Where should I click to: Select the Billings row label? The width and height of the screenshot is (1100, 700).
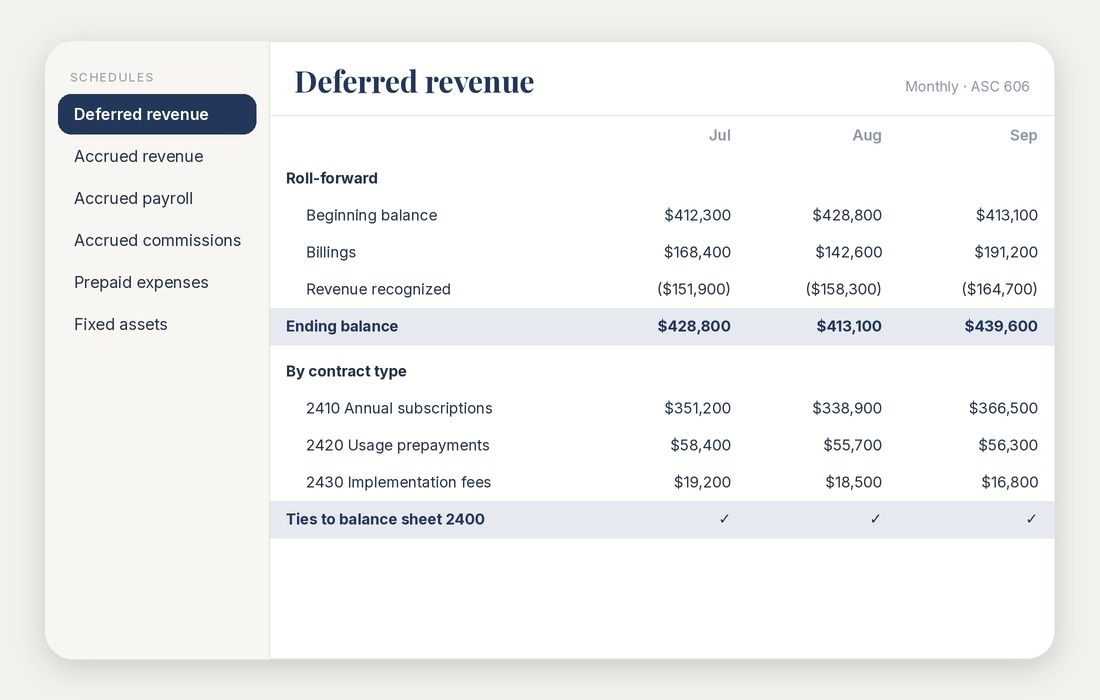[x=331, y=253]
